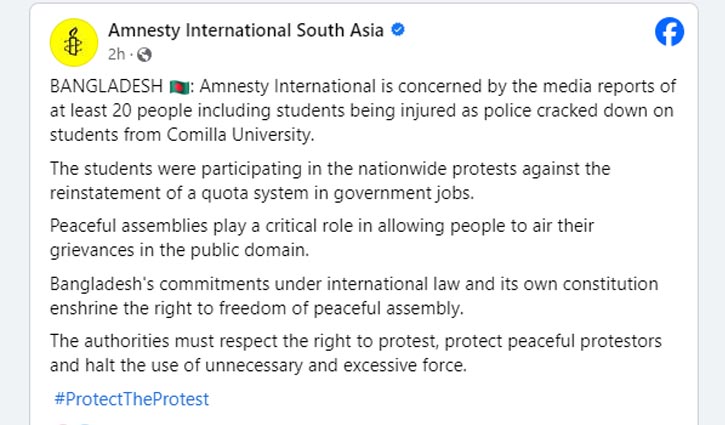Open the Amnesty International South Asia page
725x425 pixels.
(x=246, y=30)
